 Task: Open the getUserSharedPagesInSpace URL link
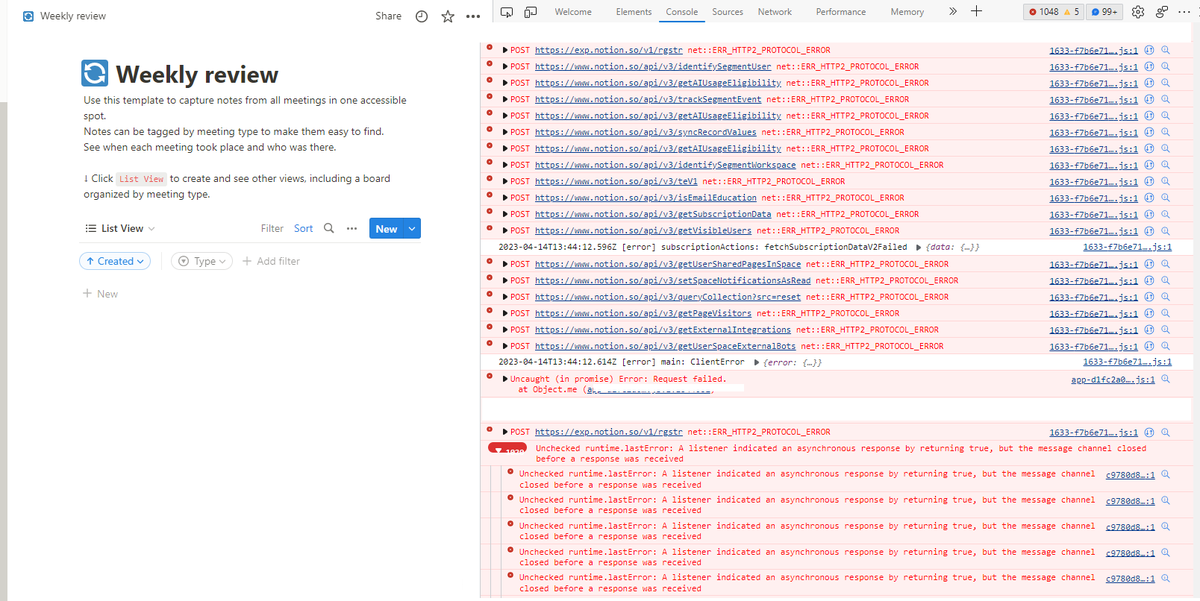coord(668,264)
